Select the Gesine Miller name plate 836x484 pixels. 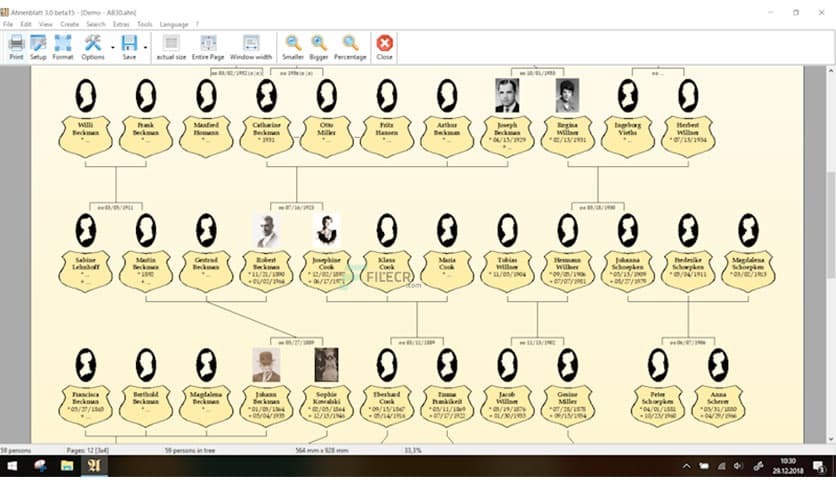(567, 405)
